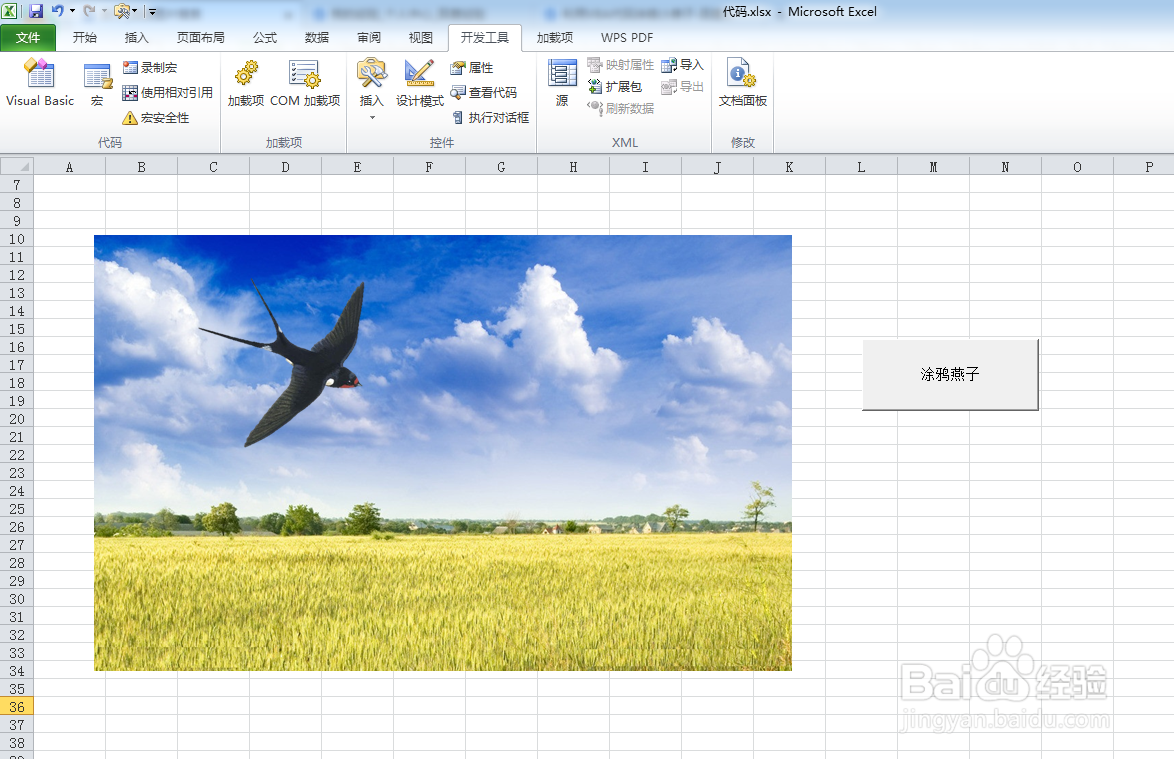
Task: Select column H header
Action: point(574,167)
